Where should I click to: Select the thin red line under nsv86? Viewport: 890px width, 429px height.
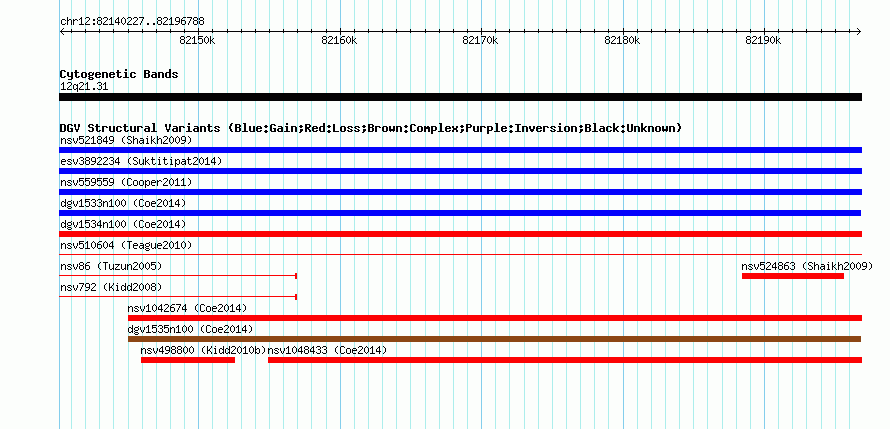[x=178, y=276]
